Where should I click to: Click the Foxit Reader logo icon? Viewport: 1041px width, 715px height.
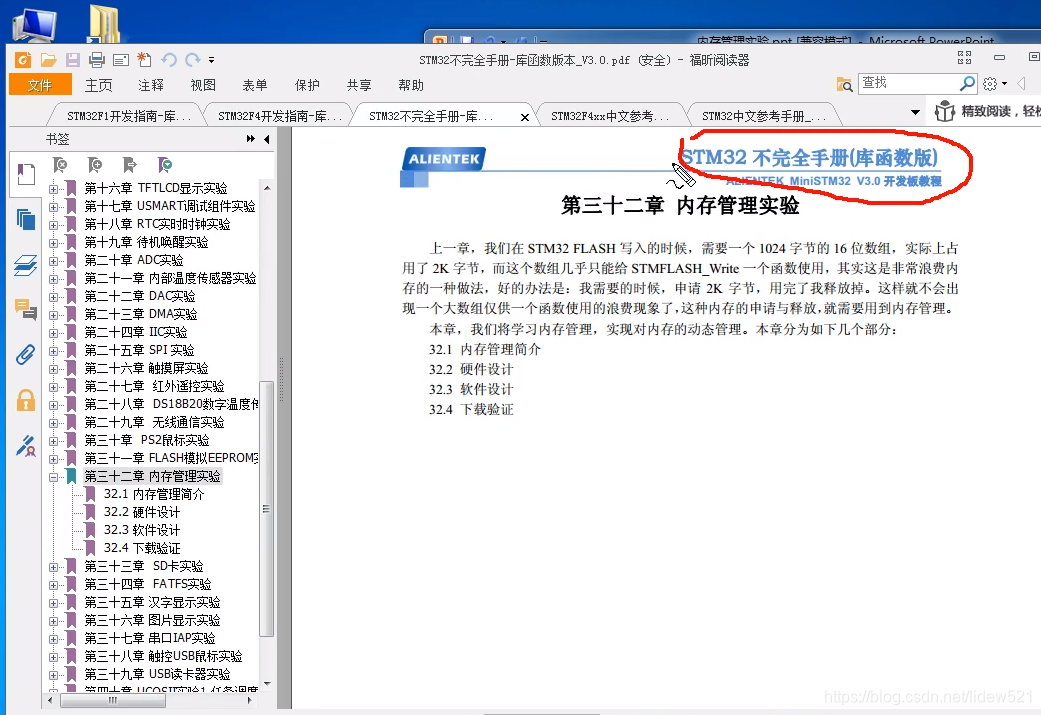(x=23, y=60)
